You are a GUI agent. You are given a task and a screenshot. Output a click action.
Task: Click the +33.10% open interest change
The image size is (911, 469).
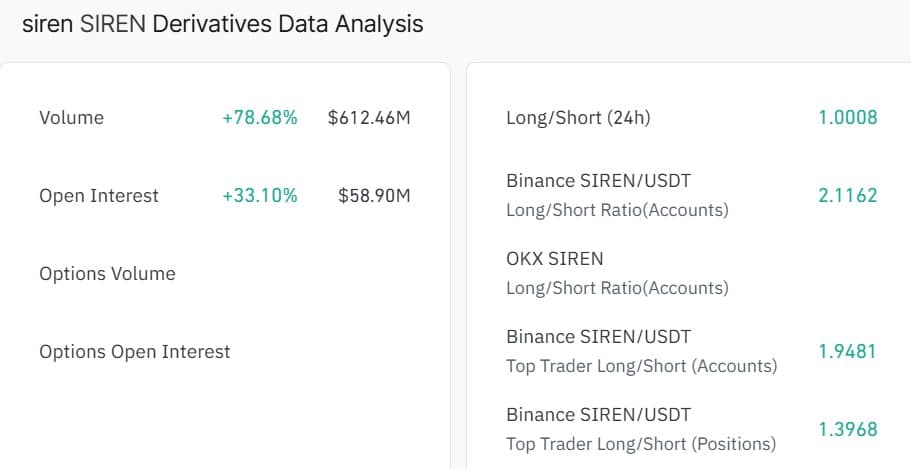(x=260, y=196)
